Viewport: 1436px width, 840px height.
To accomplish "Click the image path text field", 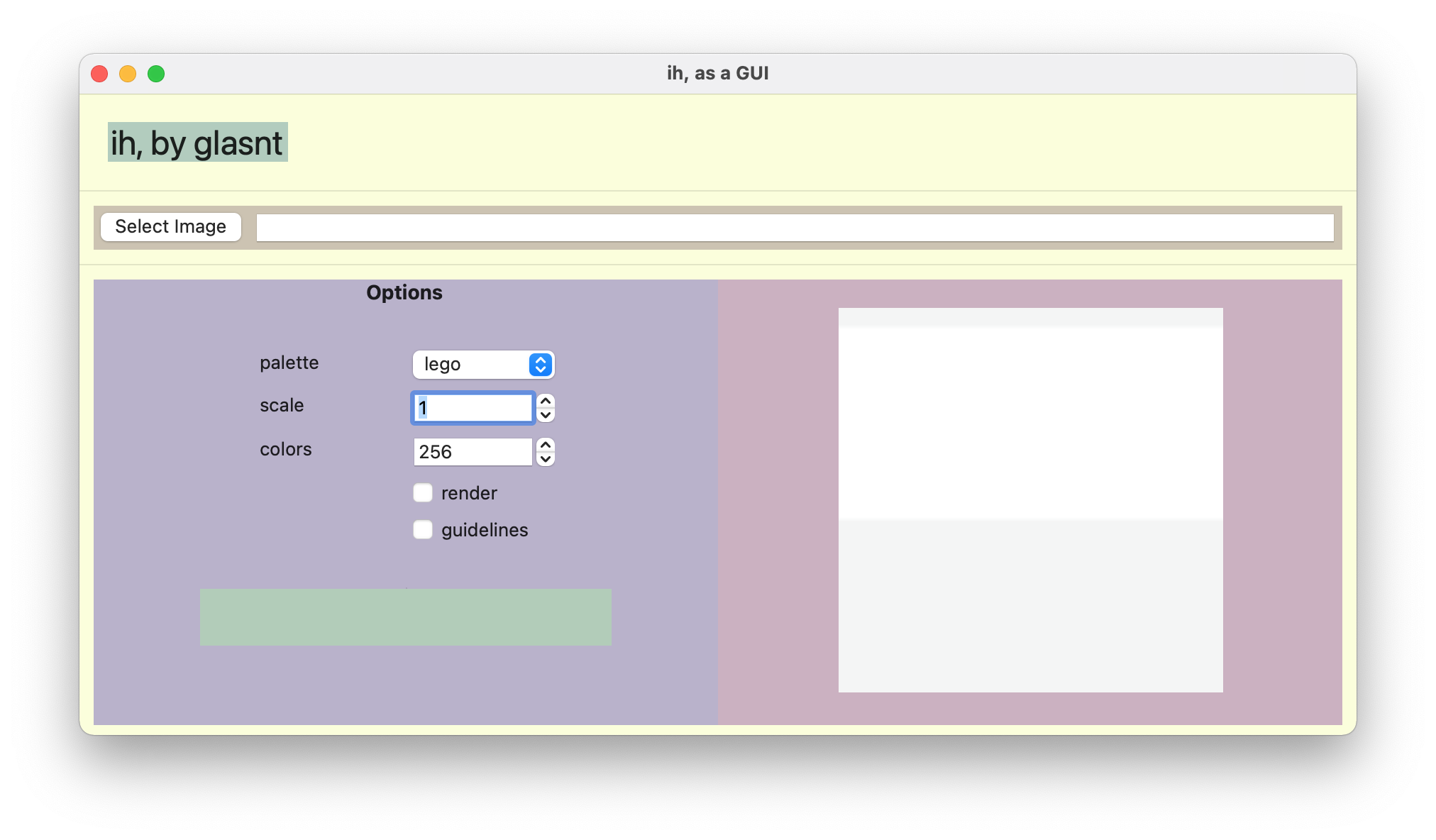I will pos(795,228).
